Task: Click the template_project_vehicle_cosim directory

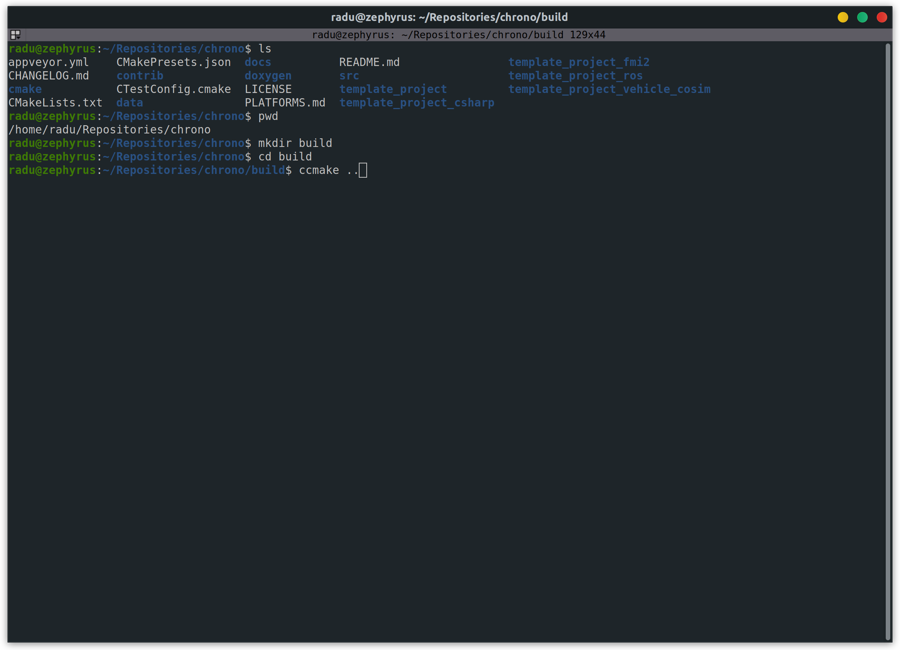Action: tap(609, 89)
